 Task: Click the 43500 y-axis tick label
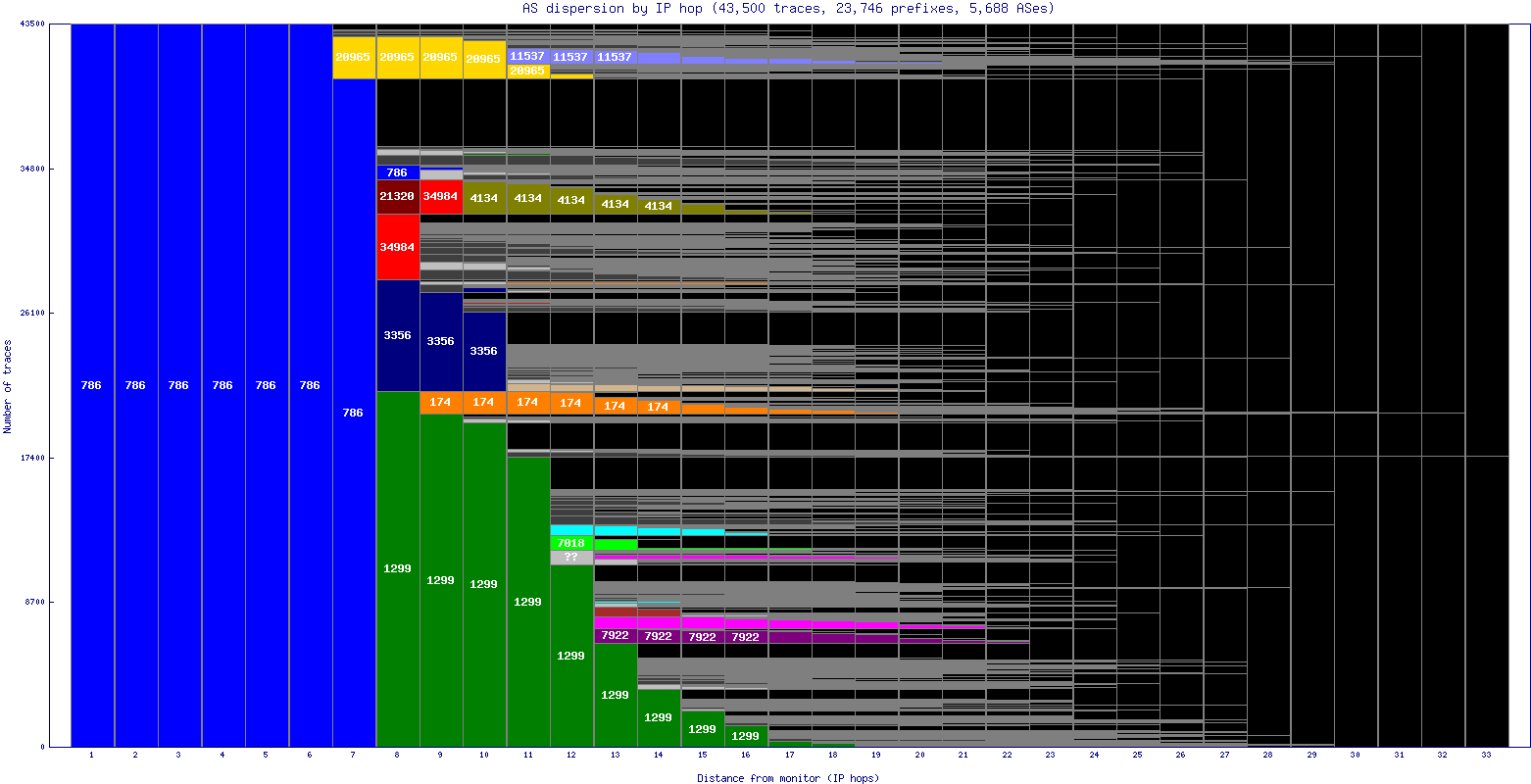click(31, 24)
